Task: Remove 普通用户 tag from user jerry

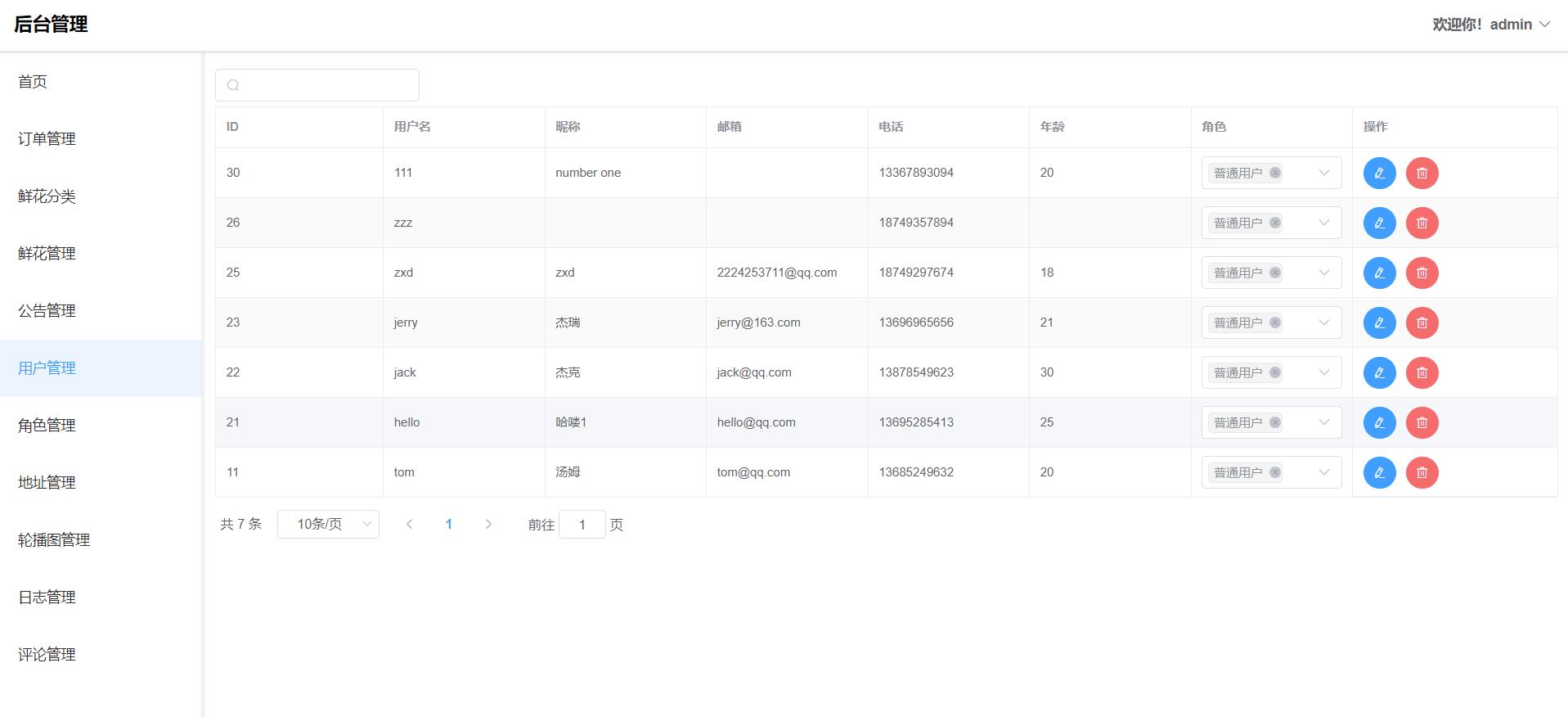Action: tap(1274, 322)
